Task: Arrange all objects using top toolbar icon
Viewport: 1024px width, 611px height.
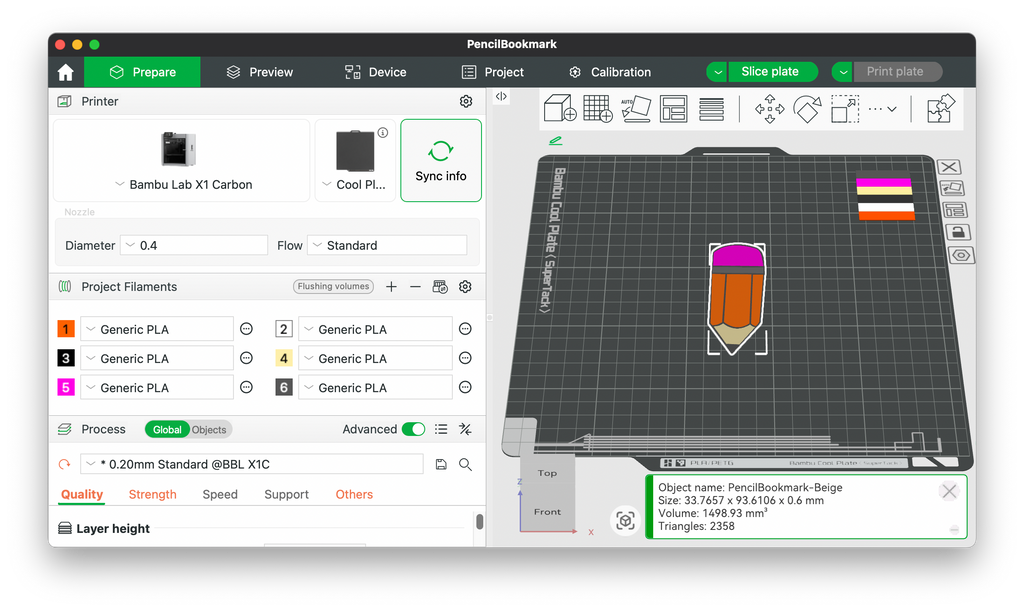Action: (673, 108)
